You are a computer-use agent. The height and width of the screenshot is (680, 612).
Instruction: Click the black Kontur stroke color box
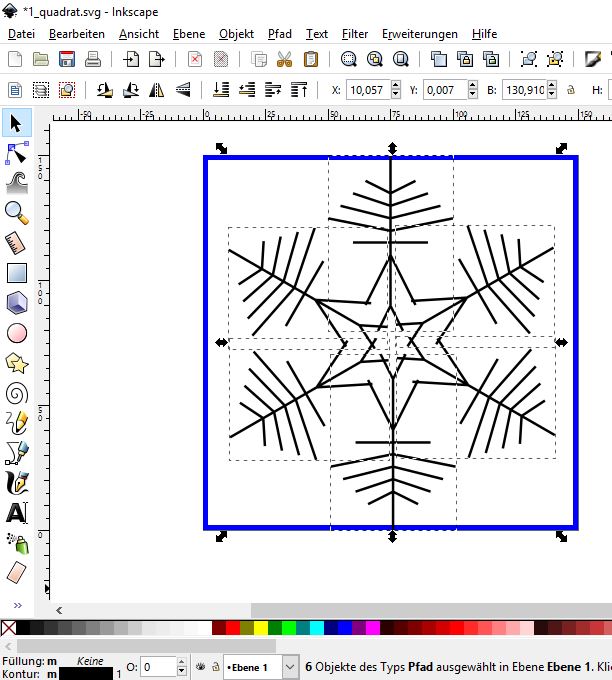85,674
